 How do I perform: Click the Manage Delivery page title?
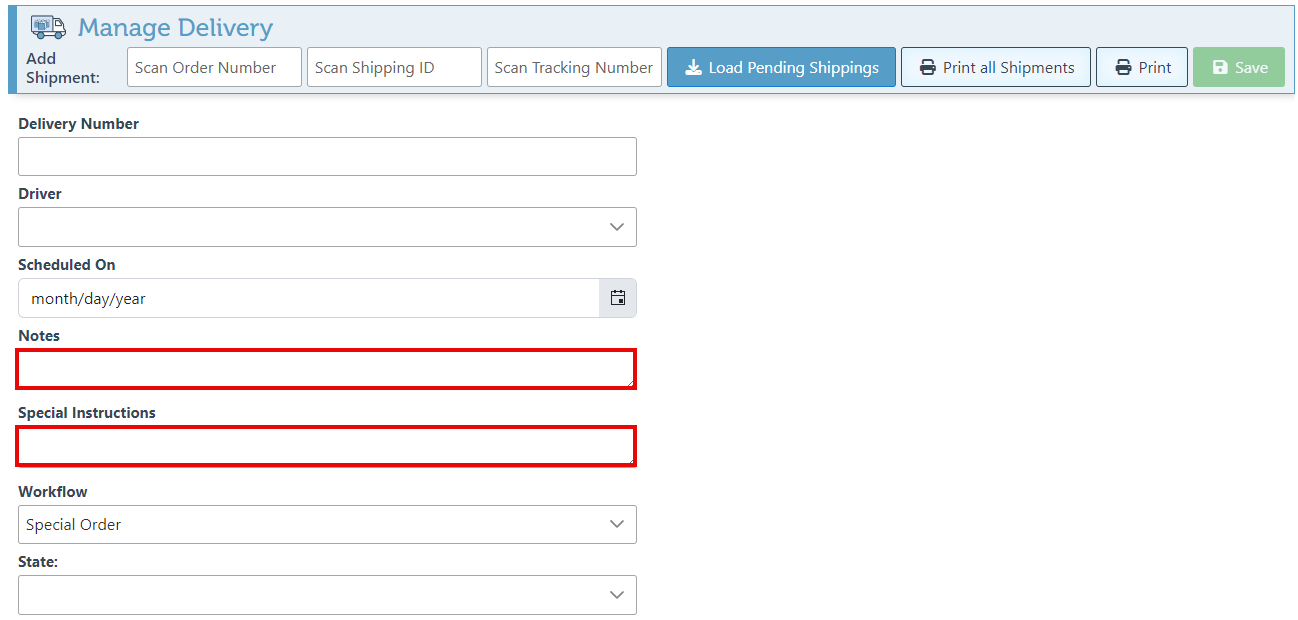click(x=175, y=27)
